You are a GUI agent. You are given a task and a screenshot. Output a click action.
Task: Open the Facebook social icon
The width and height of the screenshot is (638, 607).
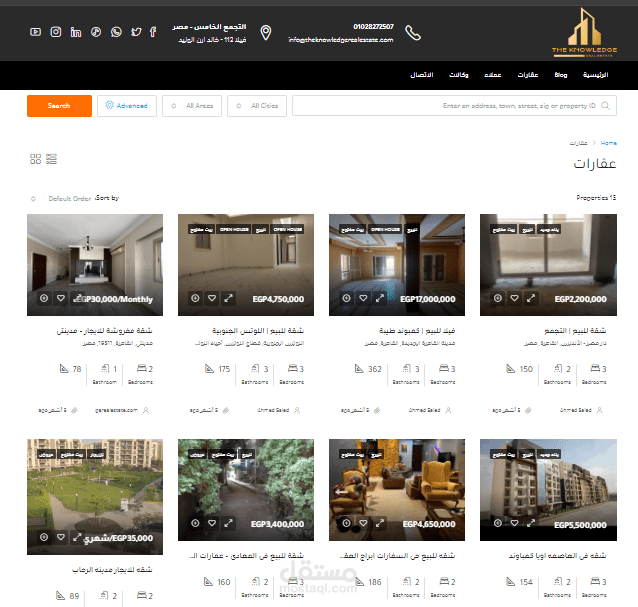(153, 32)
